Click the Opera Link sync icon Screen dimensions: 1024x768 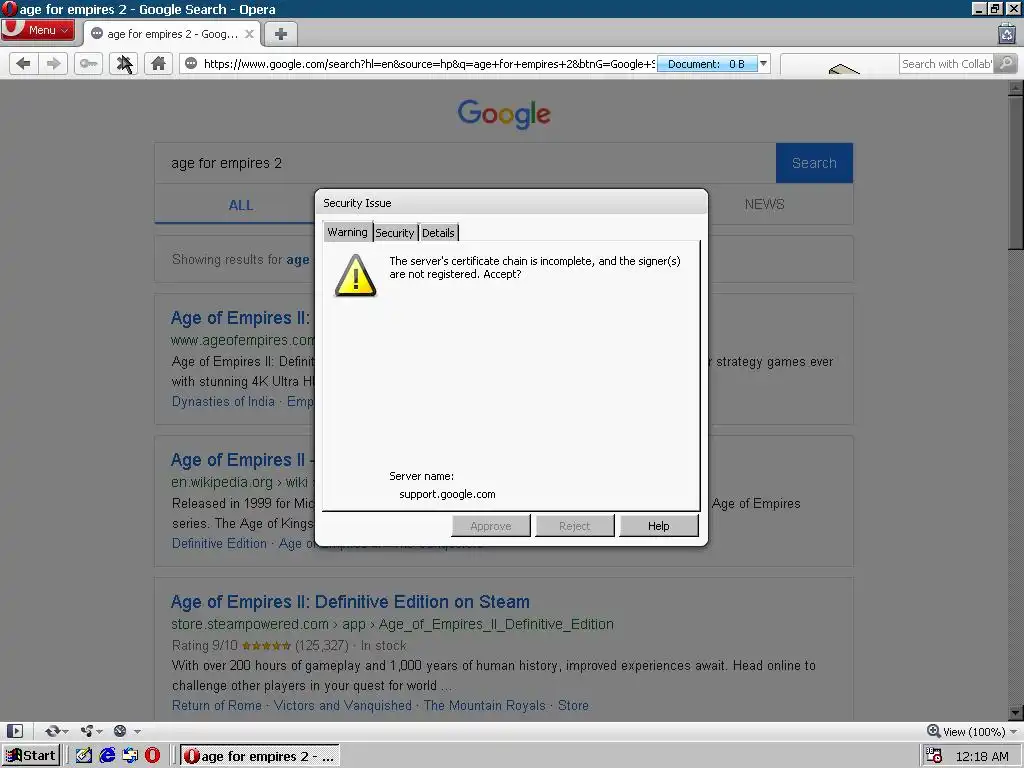[52, 731]
